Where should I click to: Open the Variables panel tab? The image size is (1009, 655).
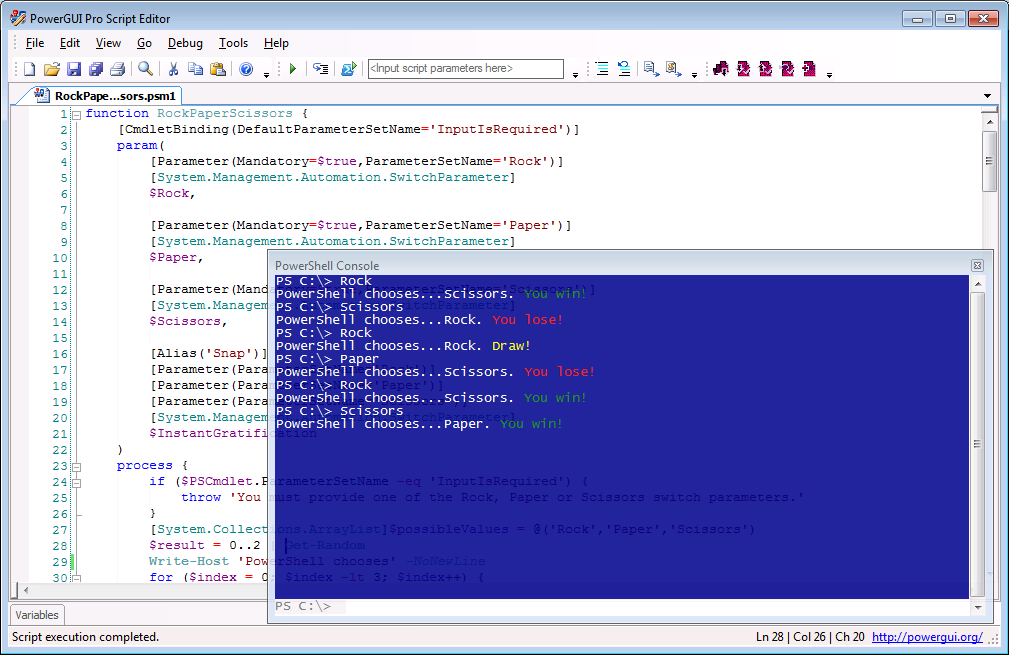(37, 615)
